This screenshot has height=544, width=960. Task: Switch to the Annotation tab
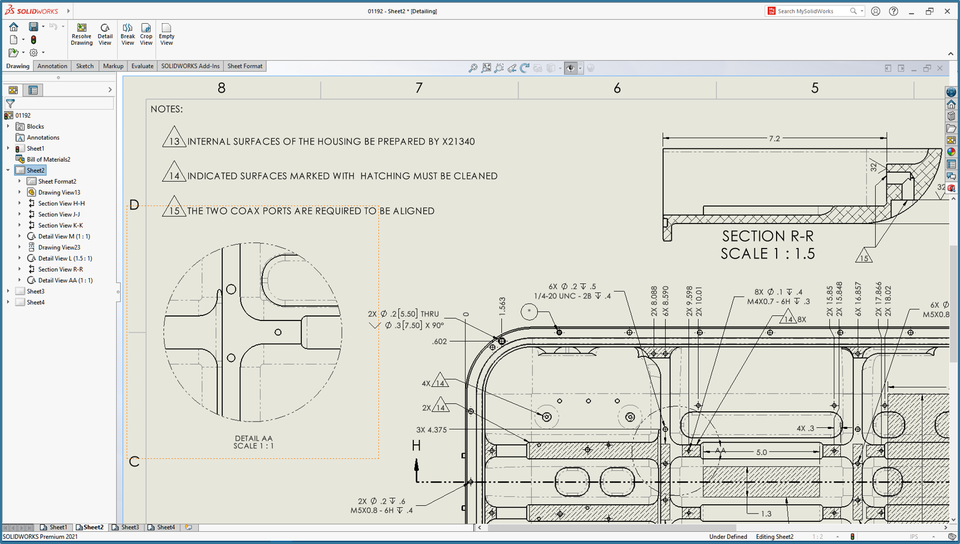pos(52,66)
